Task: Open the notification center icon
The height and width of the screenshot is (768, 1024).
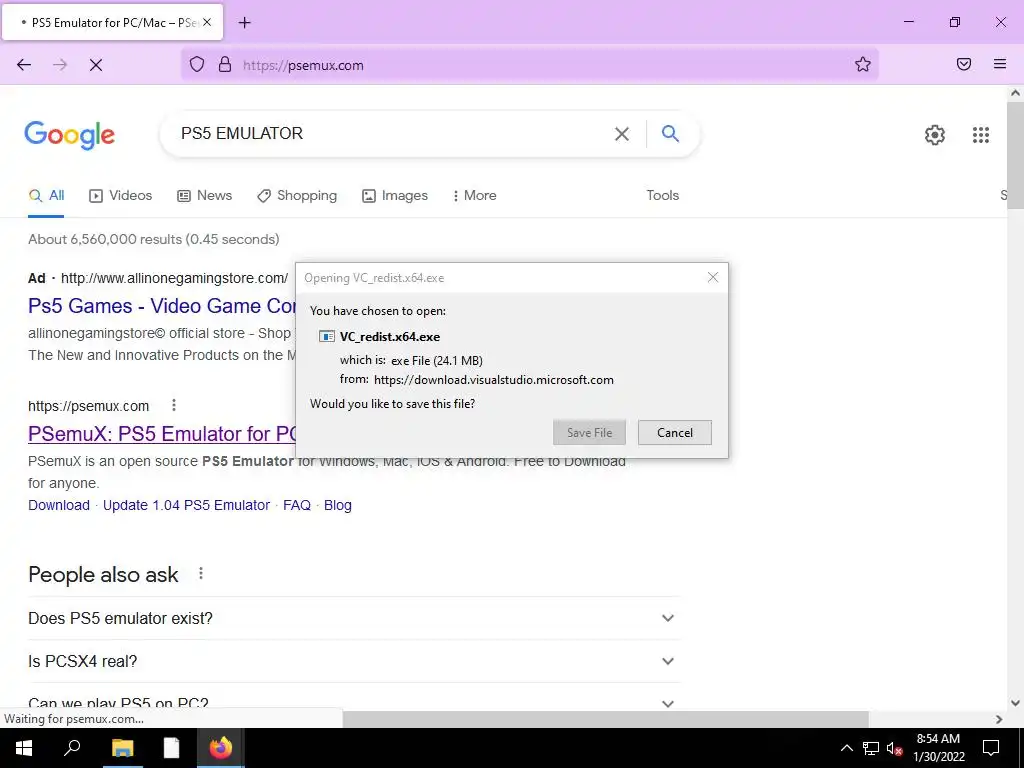Action: tap(991, 748)
